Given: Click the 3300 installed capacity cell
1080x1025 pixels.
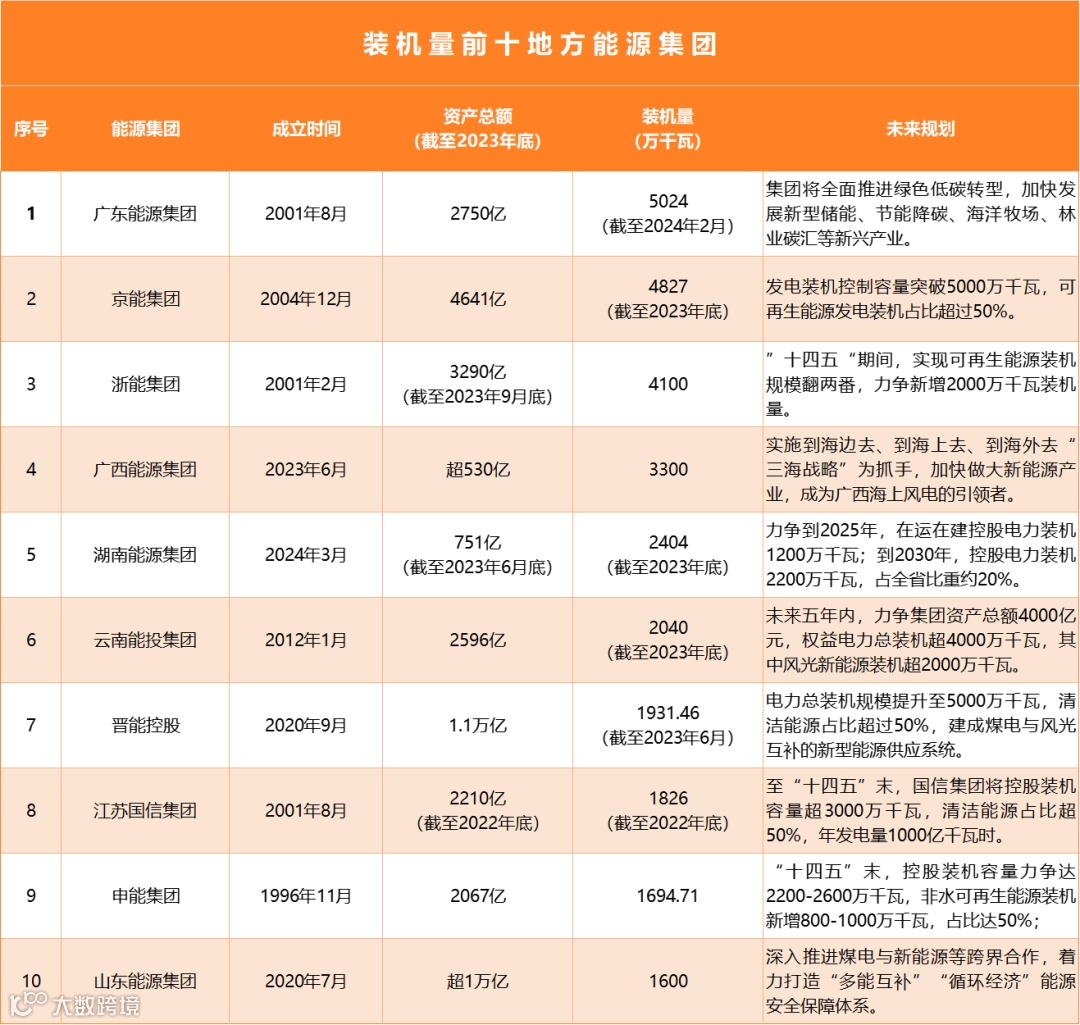Looking at the screenshot, I should (668, 470).
